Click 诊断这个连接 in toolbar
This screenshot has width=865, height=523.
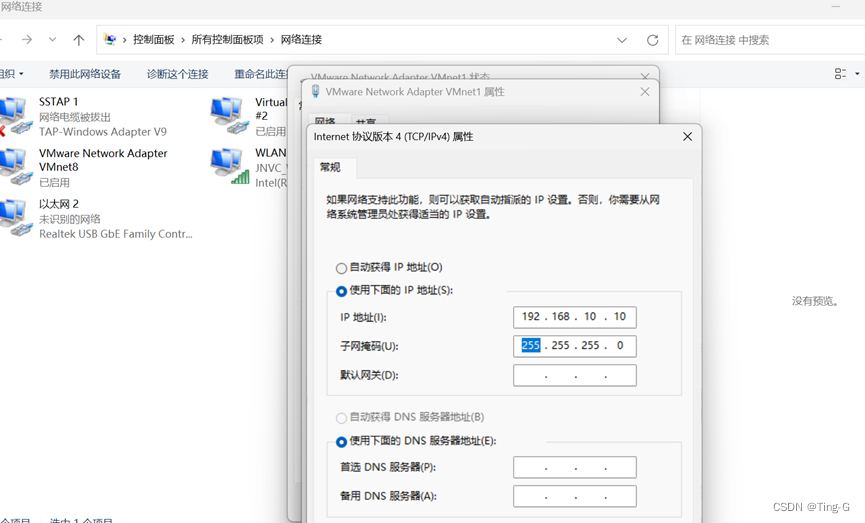tap(178, 74)
